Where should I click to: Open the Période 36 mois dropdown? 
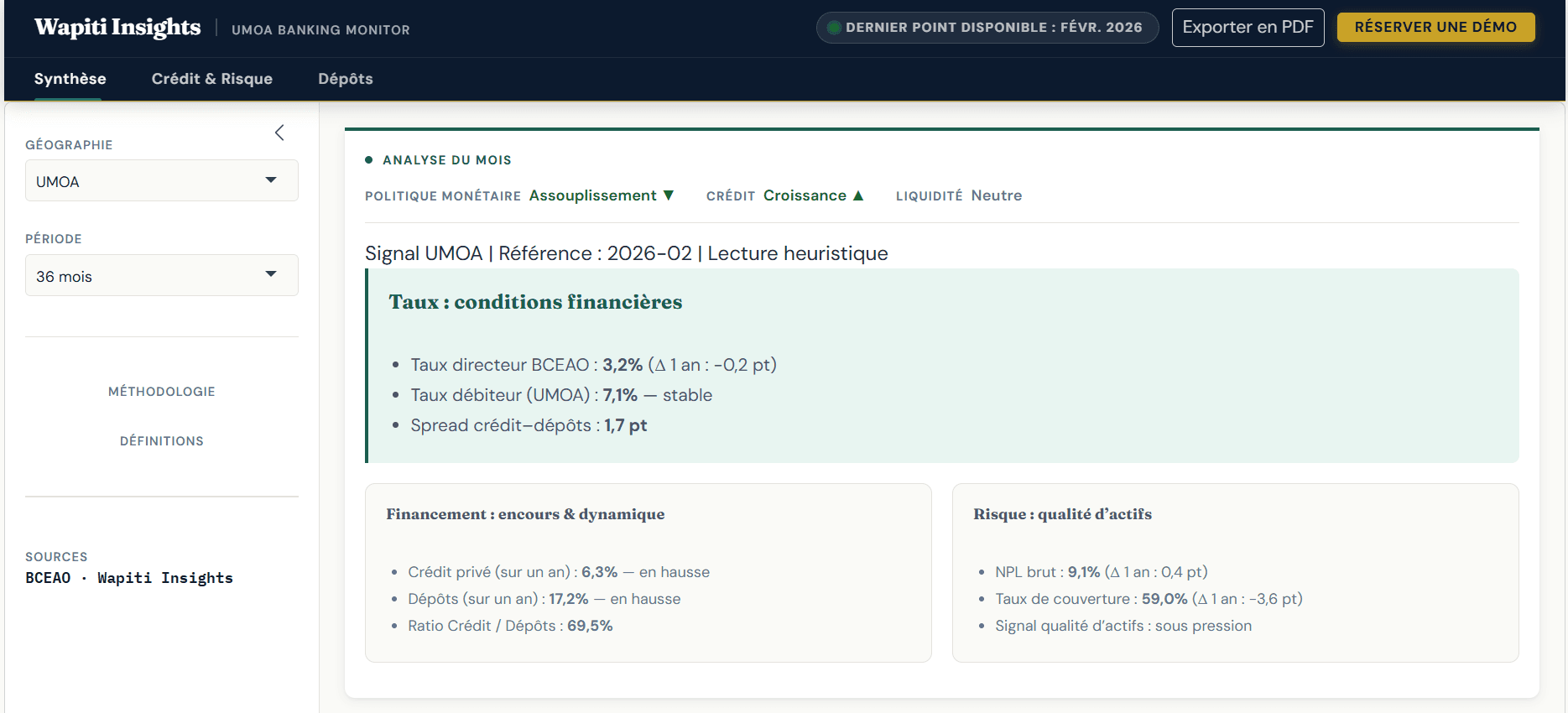(x=162, y=276)
